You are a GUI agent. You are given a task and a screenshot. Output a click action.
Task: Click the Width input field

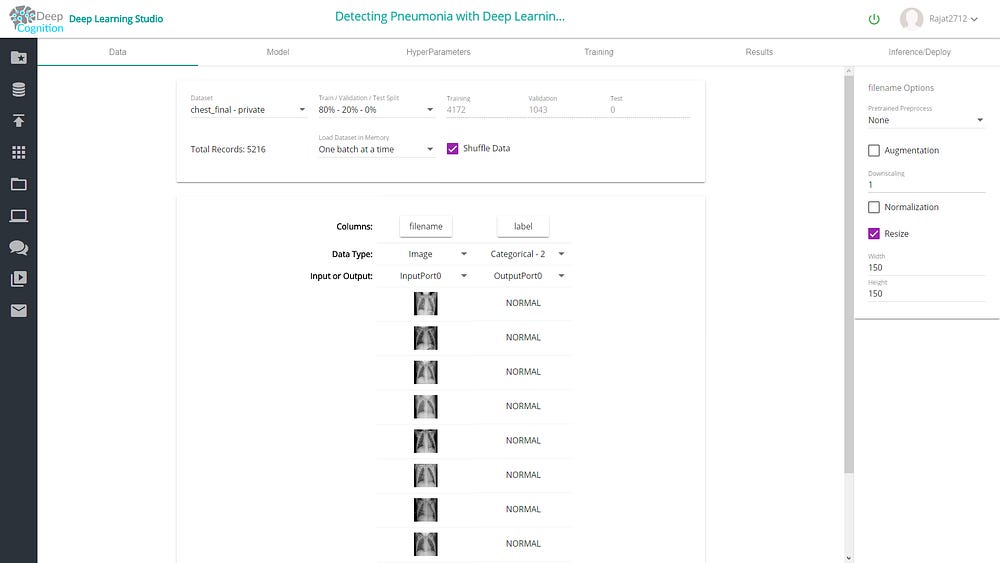point(926,267)
